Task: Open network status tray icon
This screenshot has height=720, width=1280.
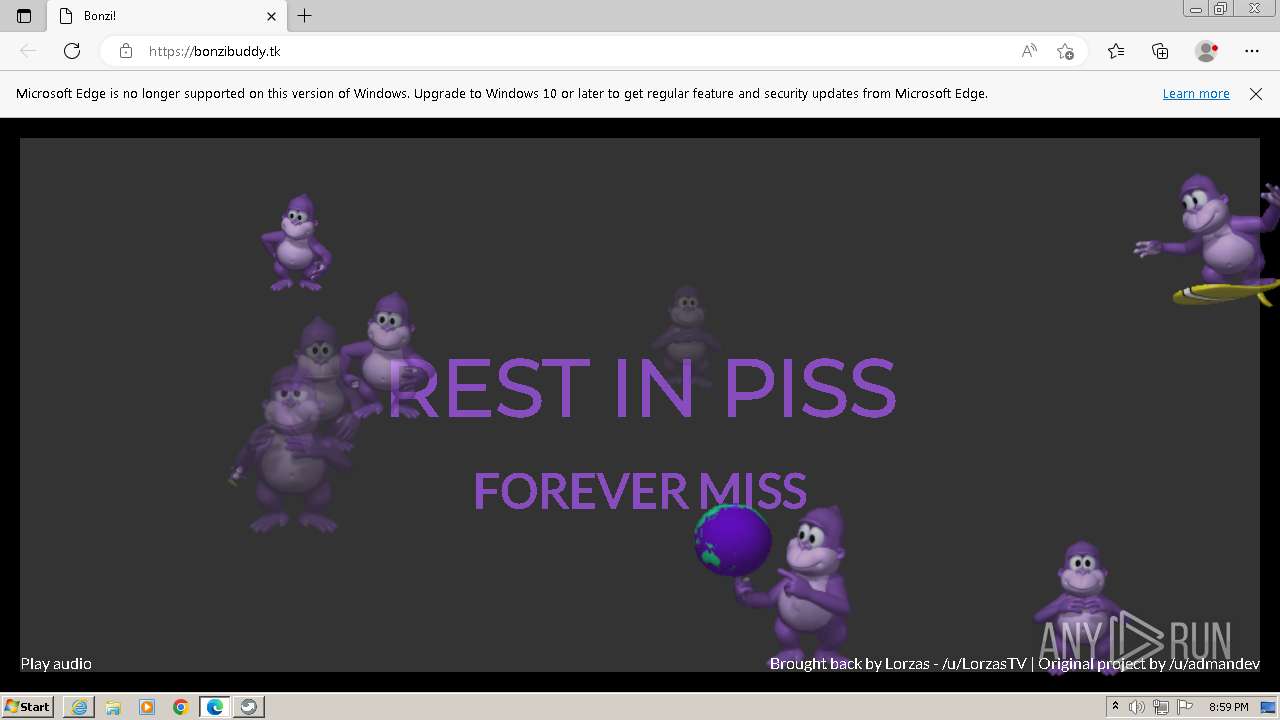Action: coord(1160,707)
